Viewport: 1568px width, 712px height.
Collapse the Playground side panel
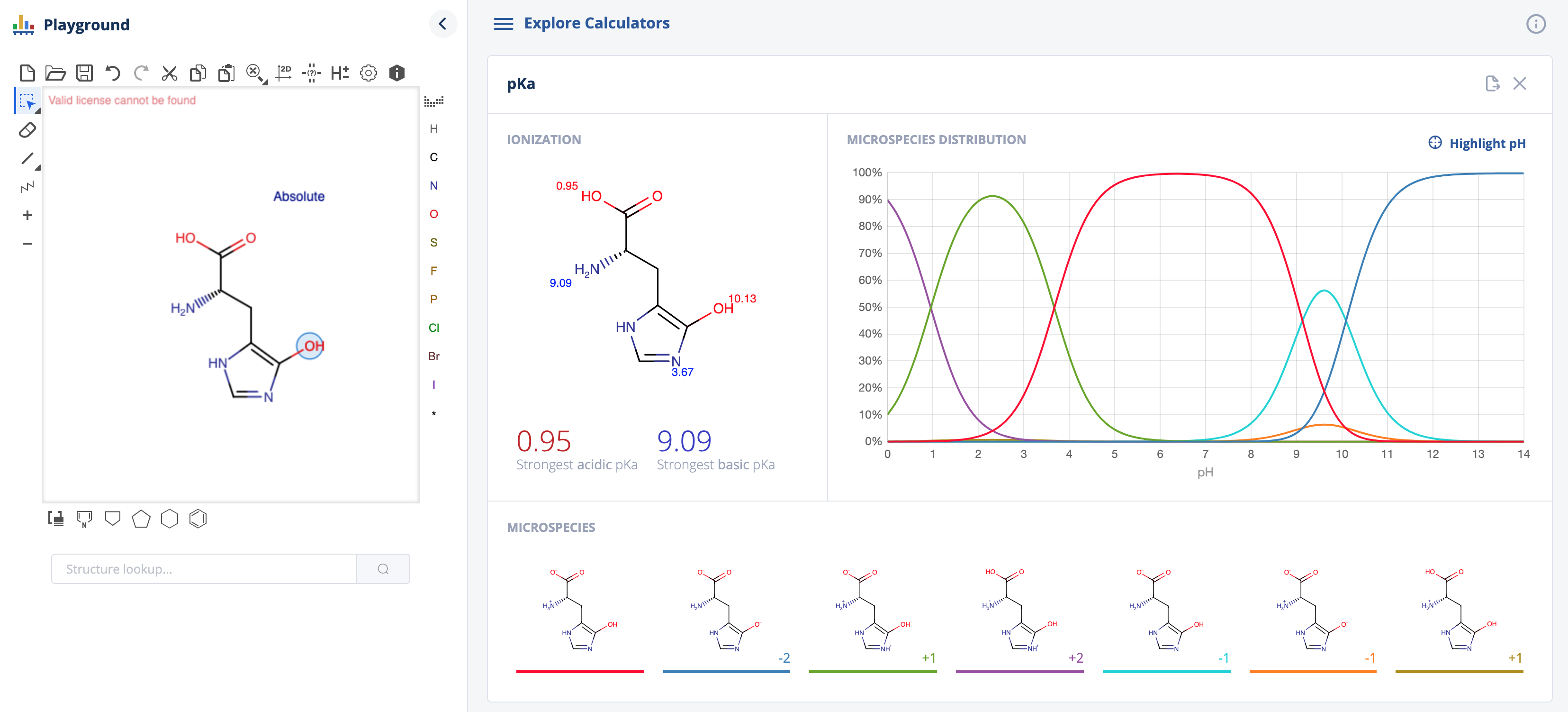coord(442,24)
